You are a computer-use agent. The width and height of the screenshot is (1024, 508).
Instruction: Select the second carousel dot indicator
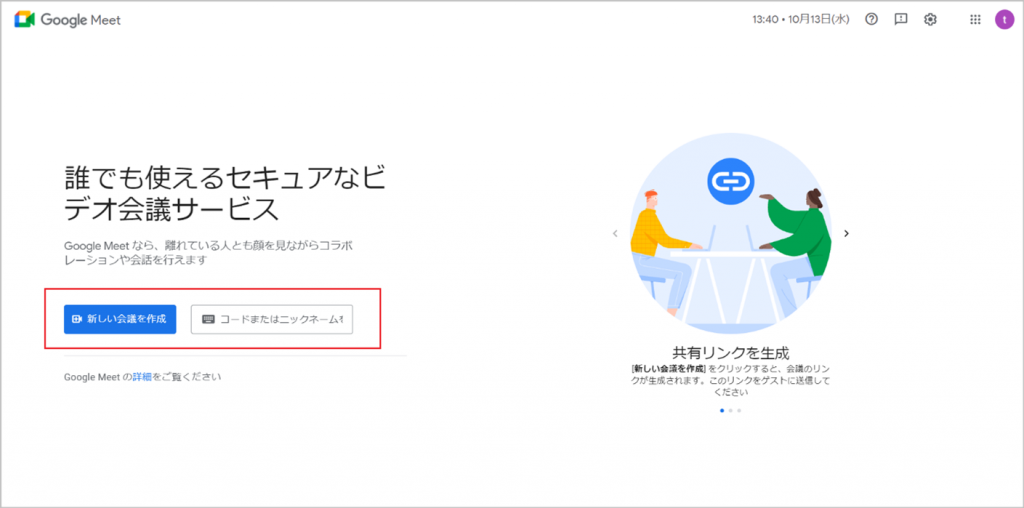tap(730, 411)
